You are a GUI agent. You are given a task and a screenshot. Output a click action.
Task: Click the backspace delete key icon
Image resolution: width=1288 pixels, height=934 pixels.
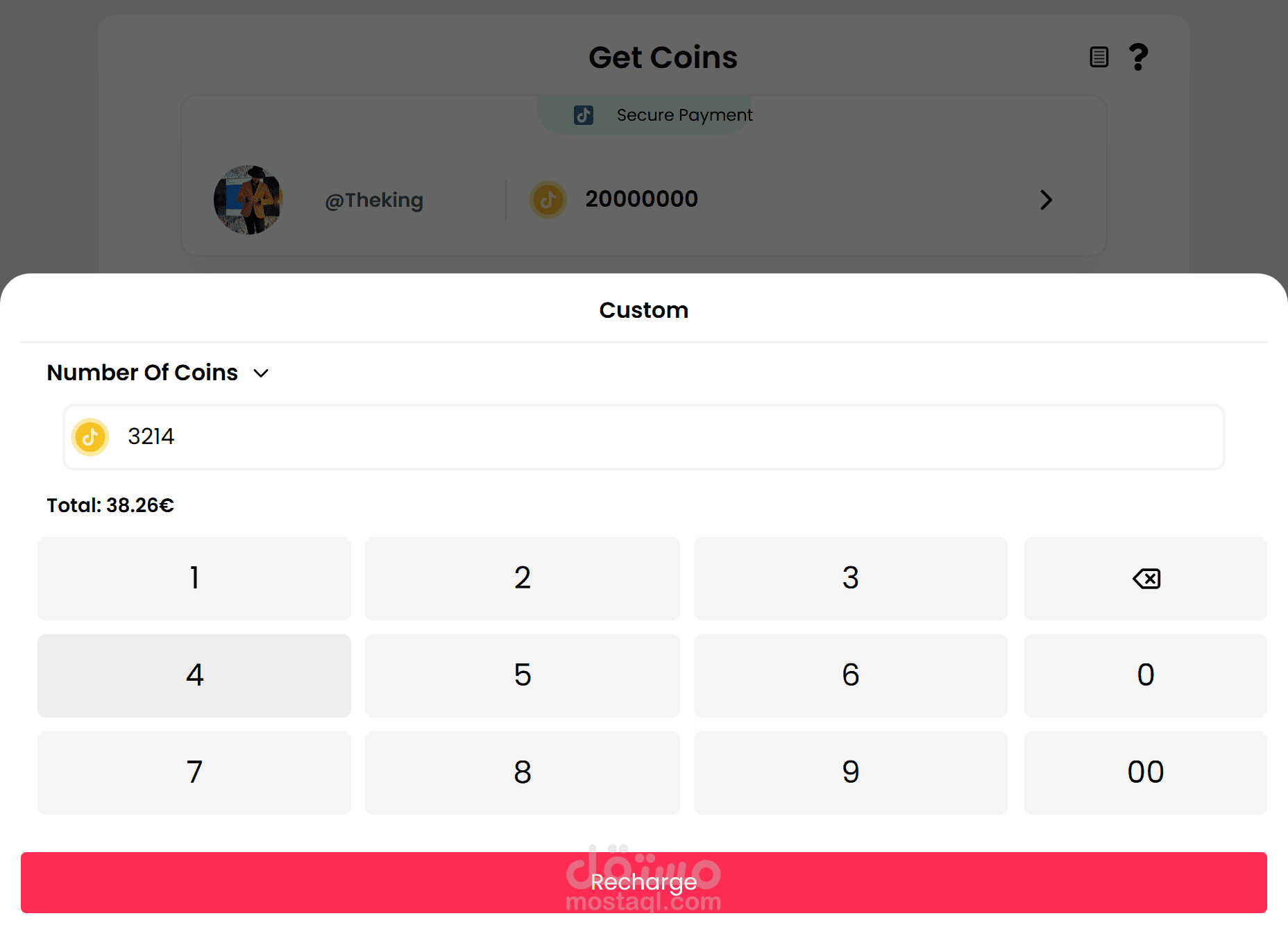[x=1146, y=579]
